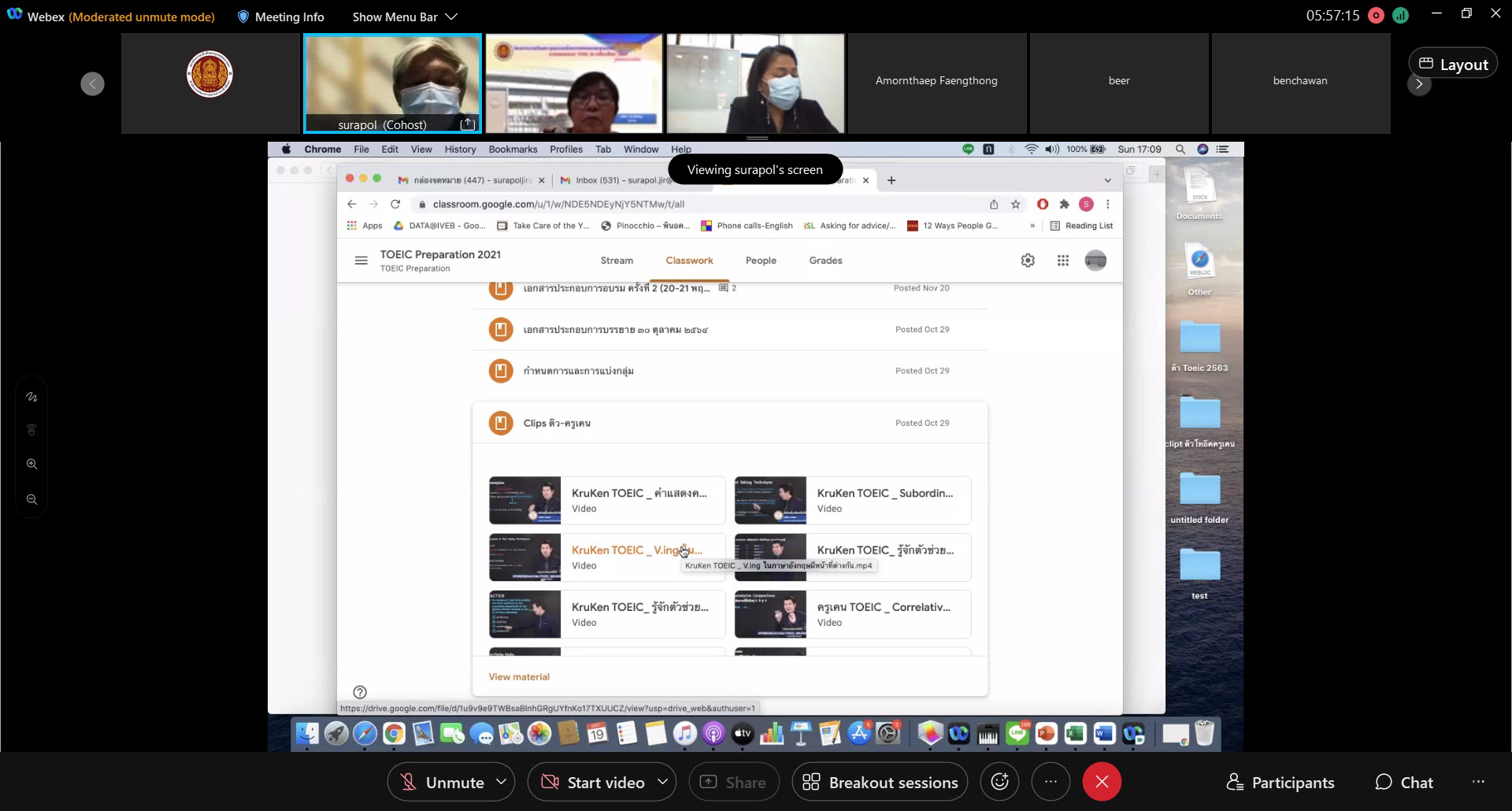Open reactions emoji button
Viewport: 1512px width, 811px height.
pyautogui.click(x=999, y=782)
